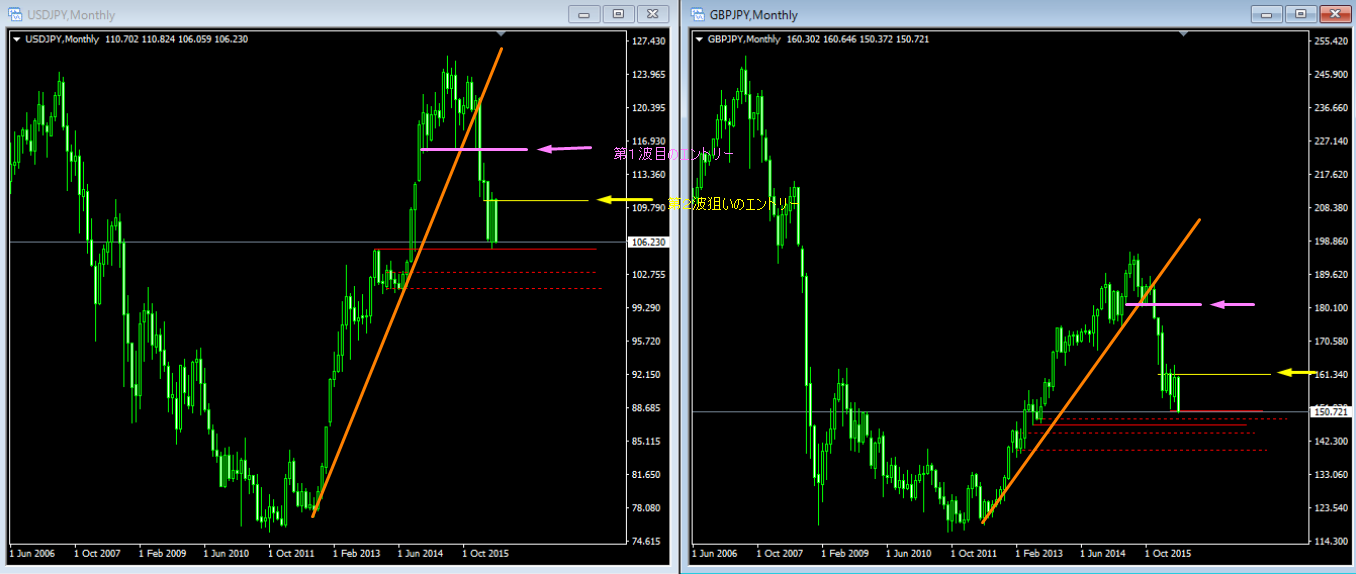
Task: Click the chart shift triangle on GBPJPY chart
Action: pos(1183,34)
